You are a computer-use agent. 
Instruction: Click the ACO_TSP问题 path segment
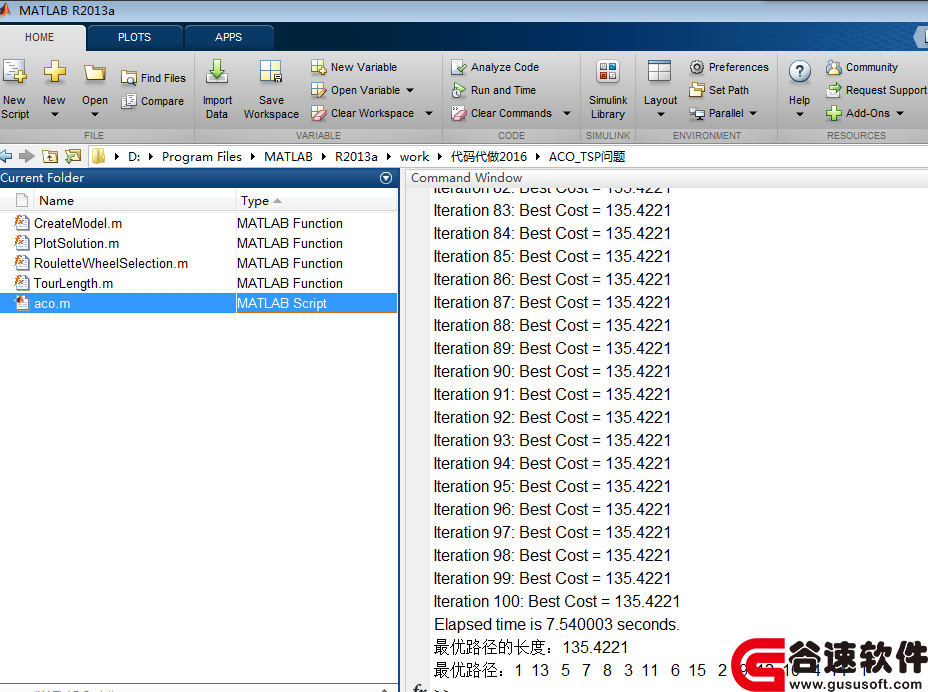[587, 157]
